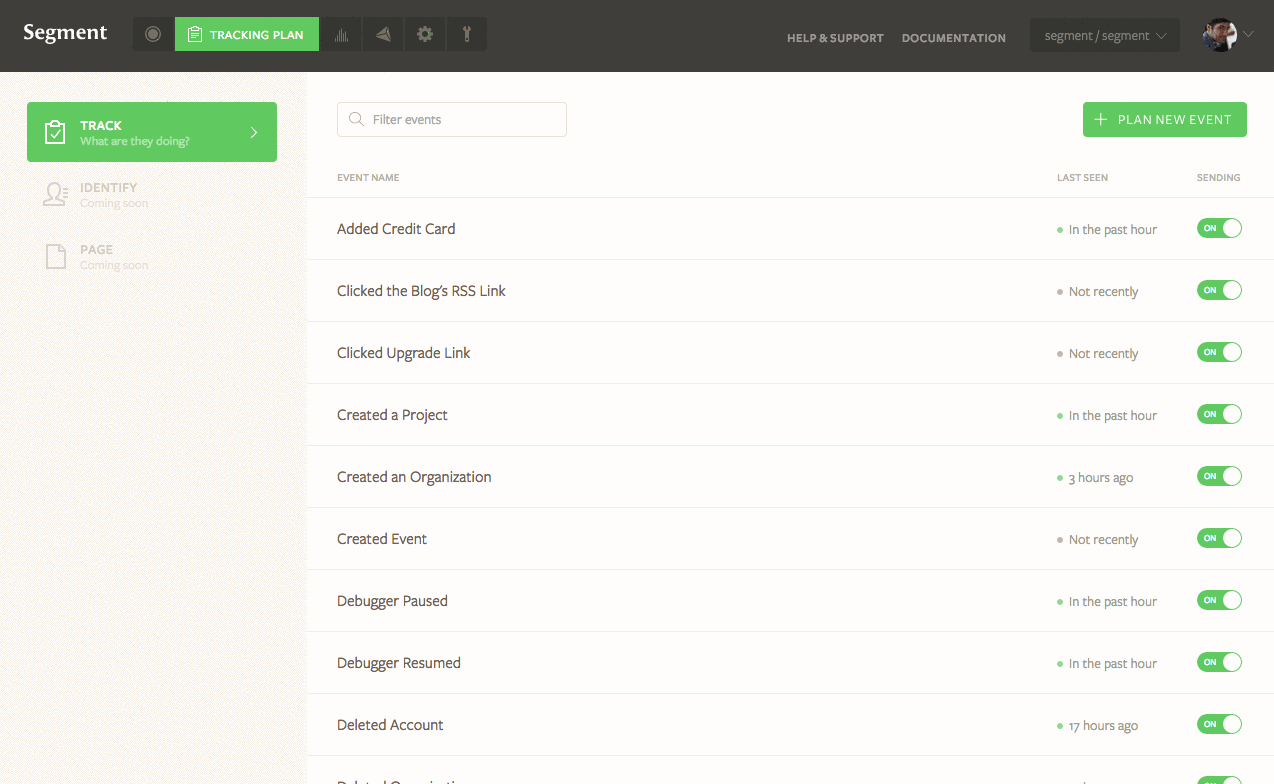Focus the Filter events search field
1274x784 pixels.
tap(452, 119)
